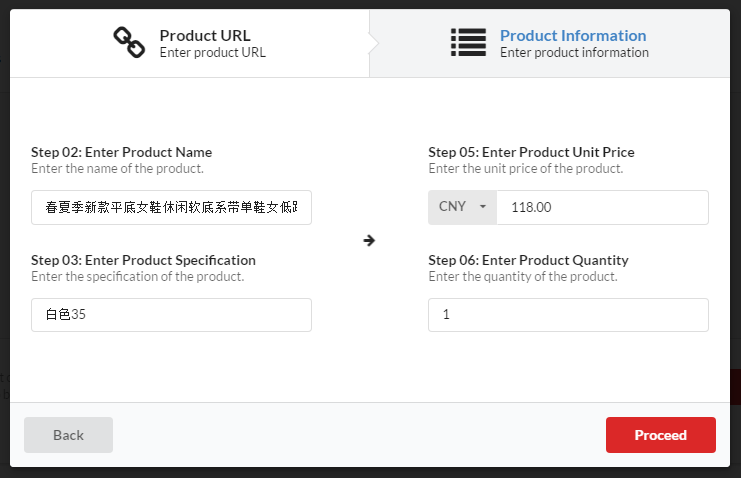Click the 'Enter the quantity of the product' hint

[523, 277]
